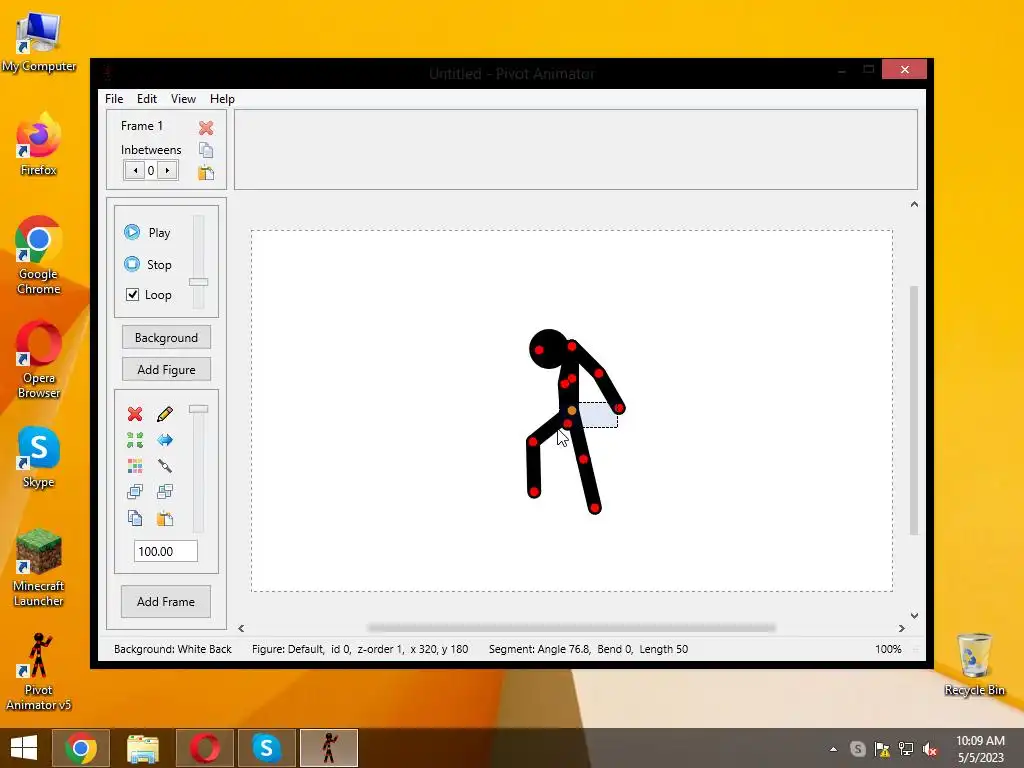Click the horizontal scrollbar thumb

[x=571, y=628]
